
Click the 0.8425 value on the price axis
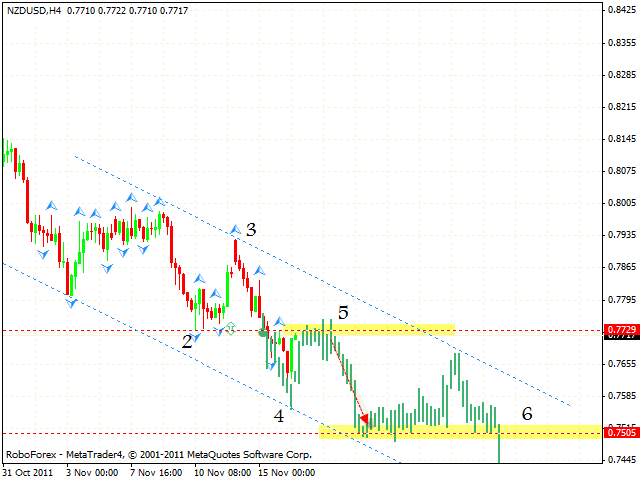[620, 11]
